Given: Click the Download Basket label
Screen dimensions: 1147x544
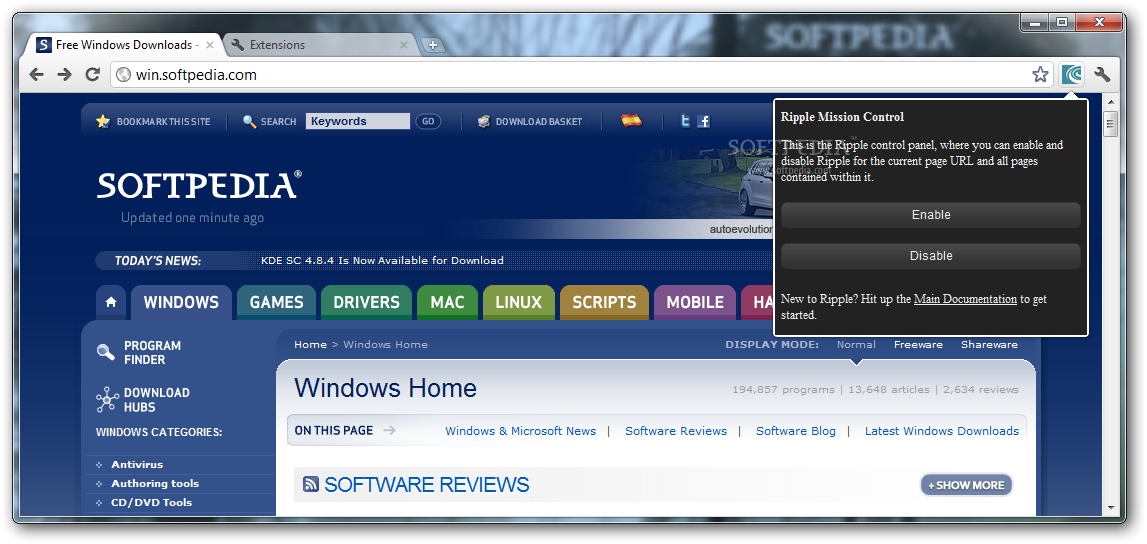Looking at the screenshot, I should coord(539,121).
